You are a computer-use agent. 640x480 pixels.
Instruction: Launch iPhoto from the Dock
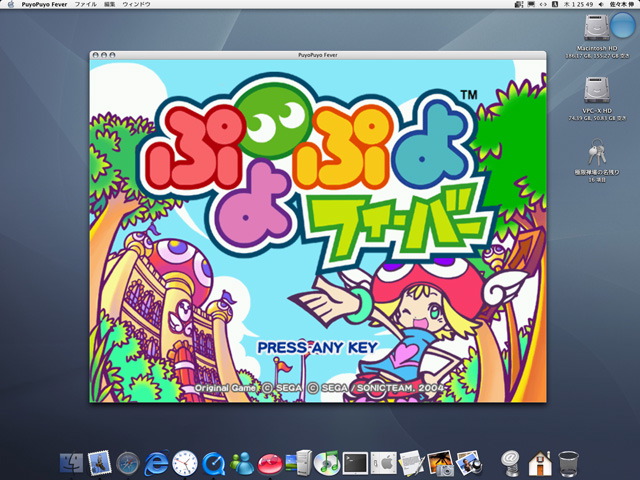tap(468, 463)
